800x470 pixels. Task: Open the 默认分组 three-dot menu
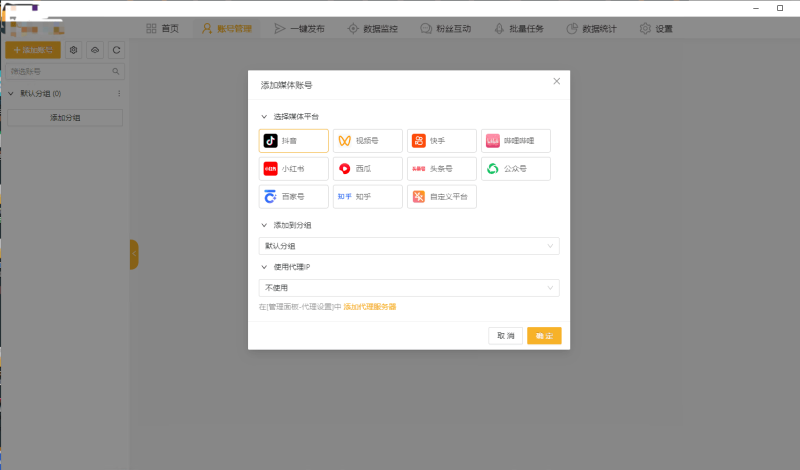coord(119,93)
